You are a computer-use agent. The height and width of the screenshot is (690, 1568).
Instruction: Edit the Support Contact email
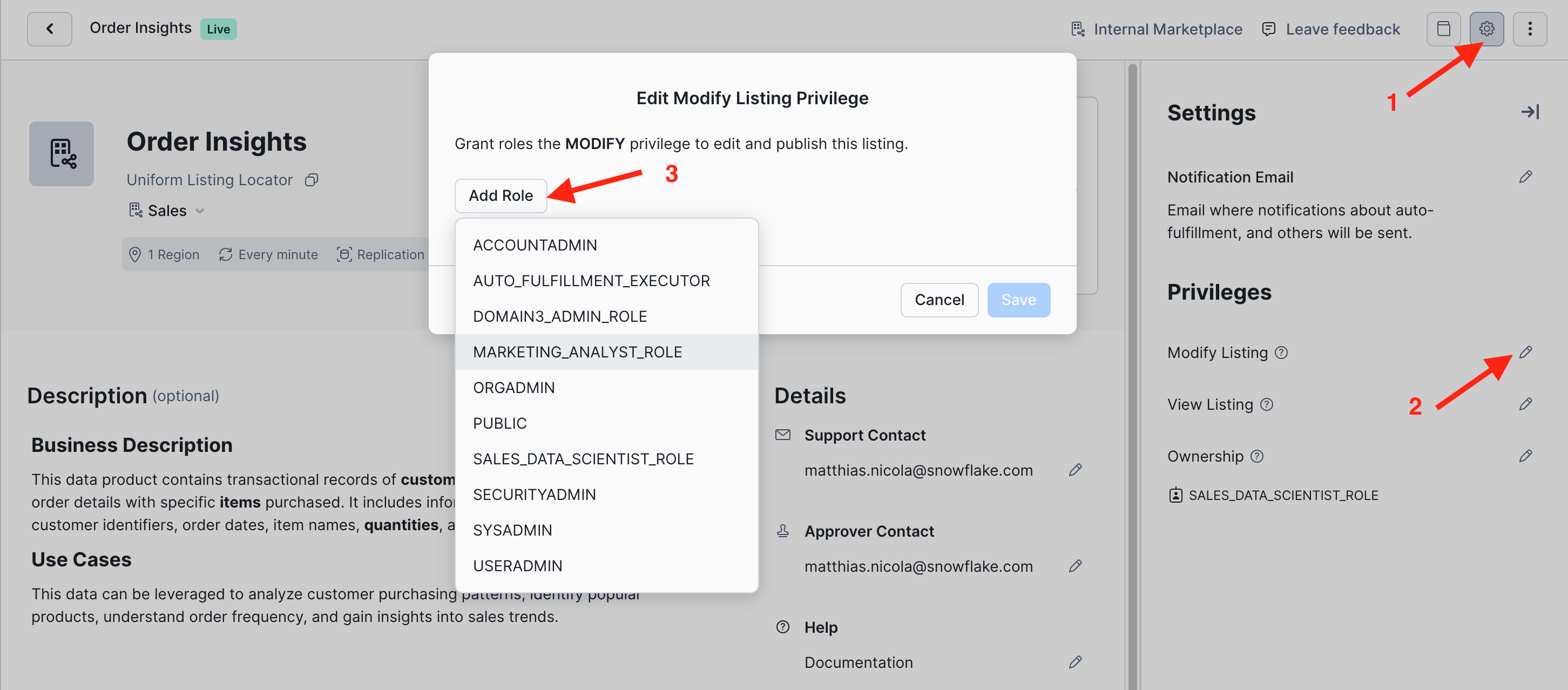click(1075, 470)
